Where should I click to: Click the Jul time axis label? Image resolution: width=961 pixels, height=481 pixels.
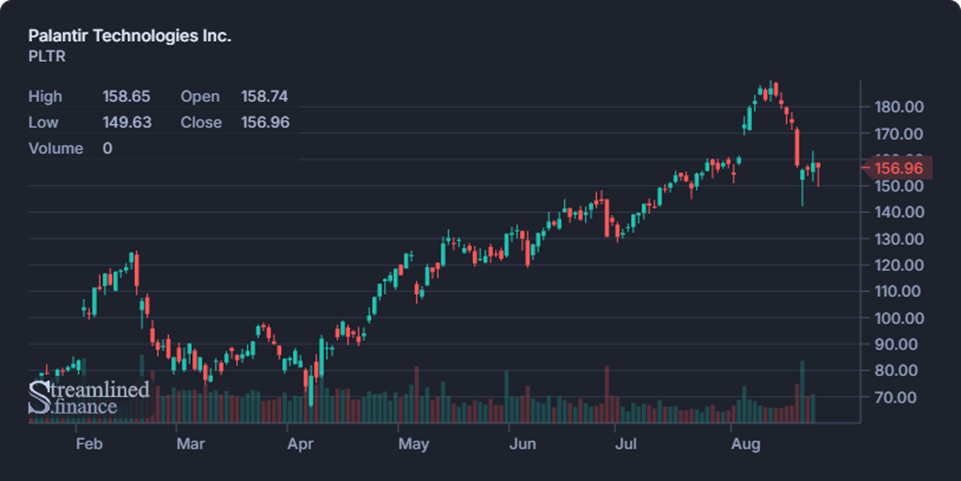[x=626, y=444]
